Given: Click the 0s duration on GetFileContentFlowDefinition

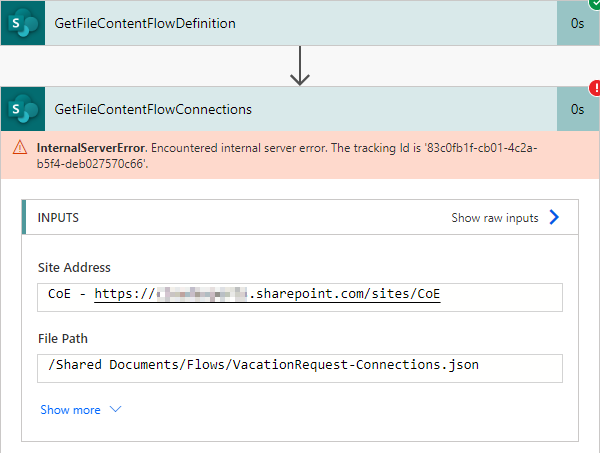Looking at the screenshot, I should click(x=577, y=23).
